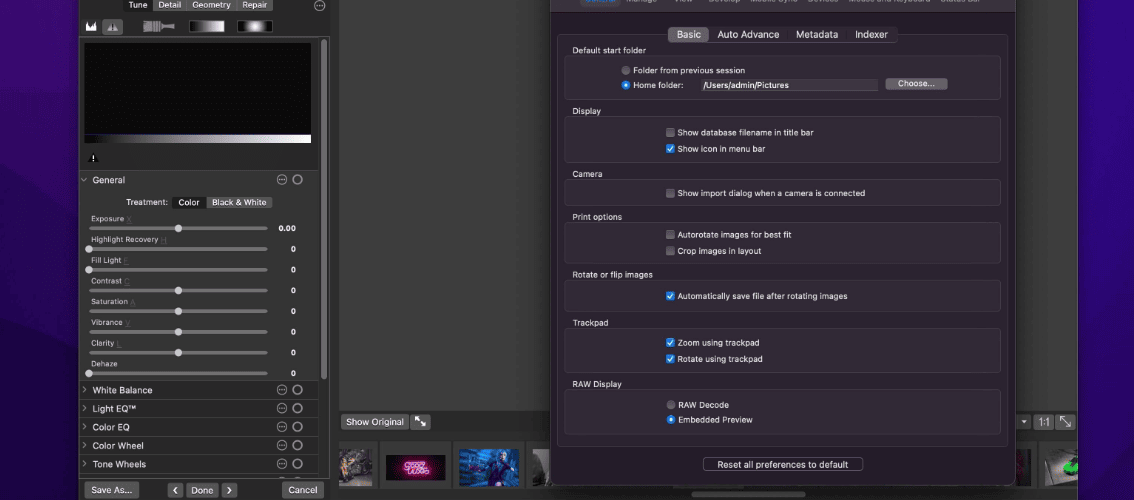Click the Choose... folder button

pyautogui.click(x=916, y=84)
